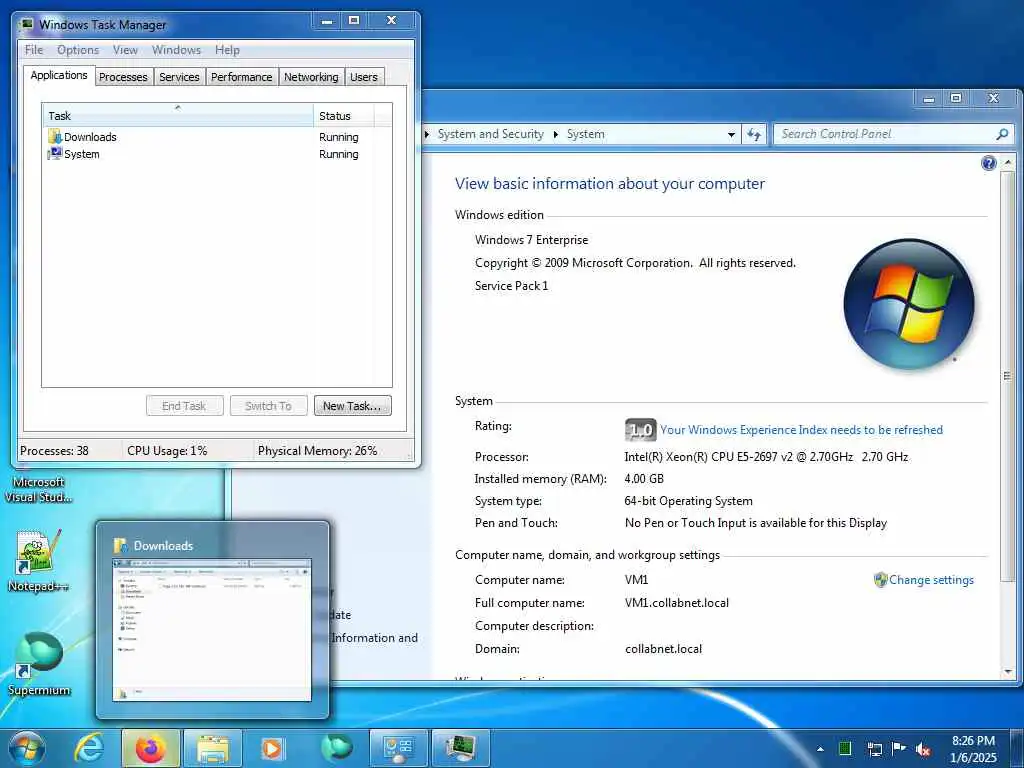
Task: Launch Windows Media Player from taskbar
Action: (x=272, y=748)
